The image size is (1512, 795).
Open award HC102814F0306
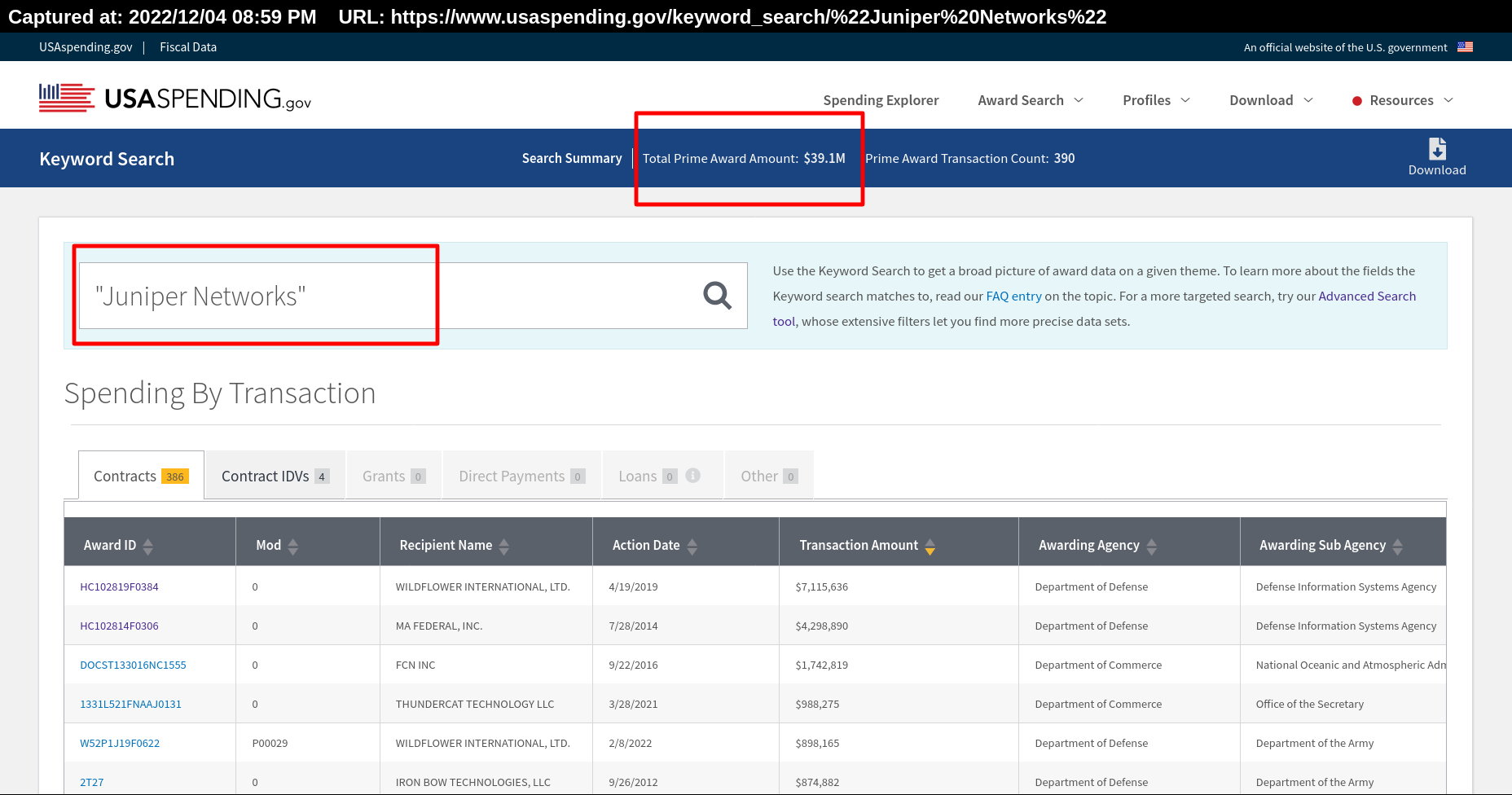click(x=119, y=626)
